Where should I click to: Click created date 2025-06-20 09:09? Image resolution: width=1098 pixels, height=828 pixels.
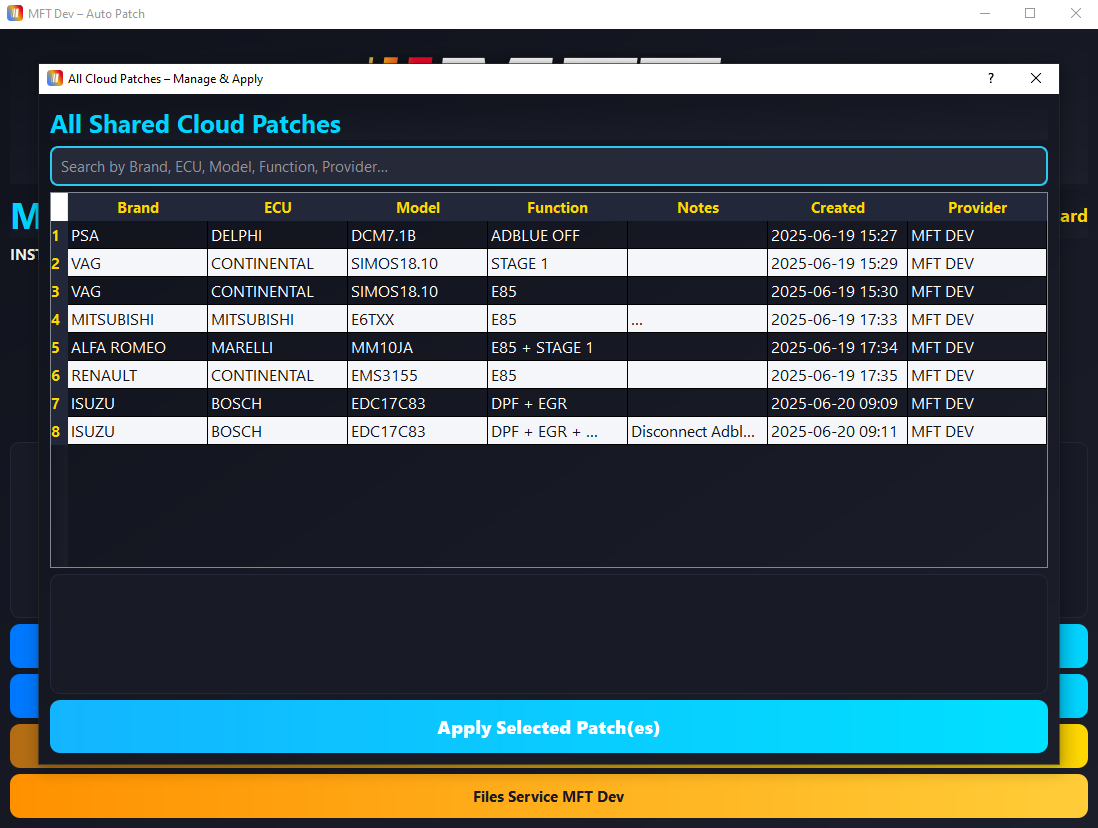[x=838, y=403]
